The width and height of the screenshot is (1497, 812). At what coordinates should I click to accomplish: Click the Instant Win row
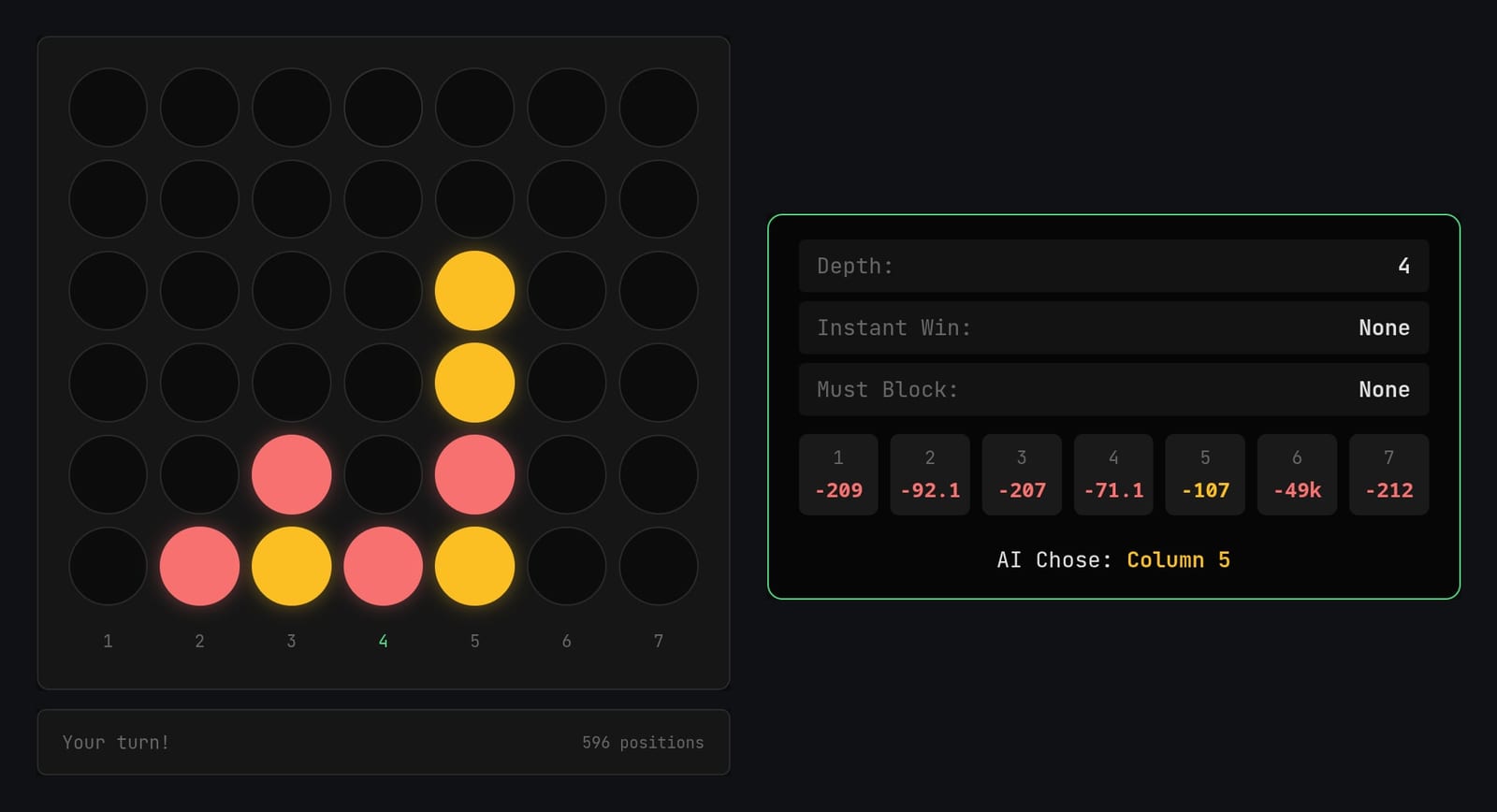[x=1113, y=327]
